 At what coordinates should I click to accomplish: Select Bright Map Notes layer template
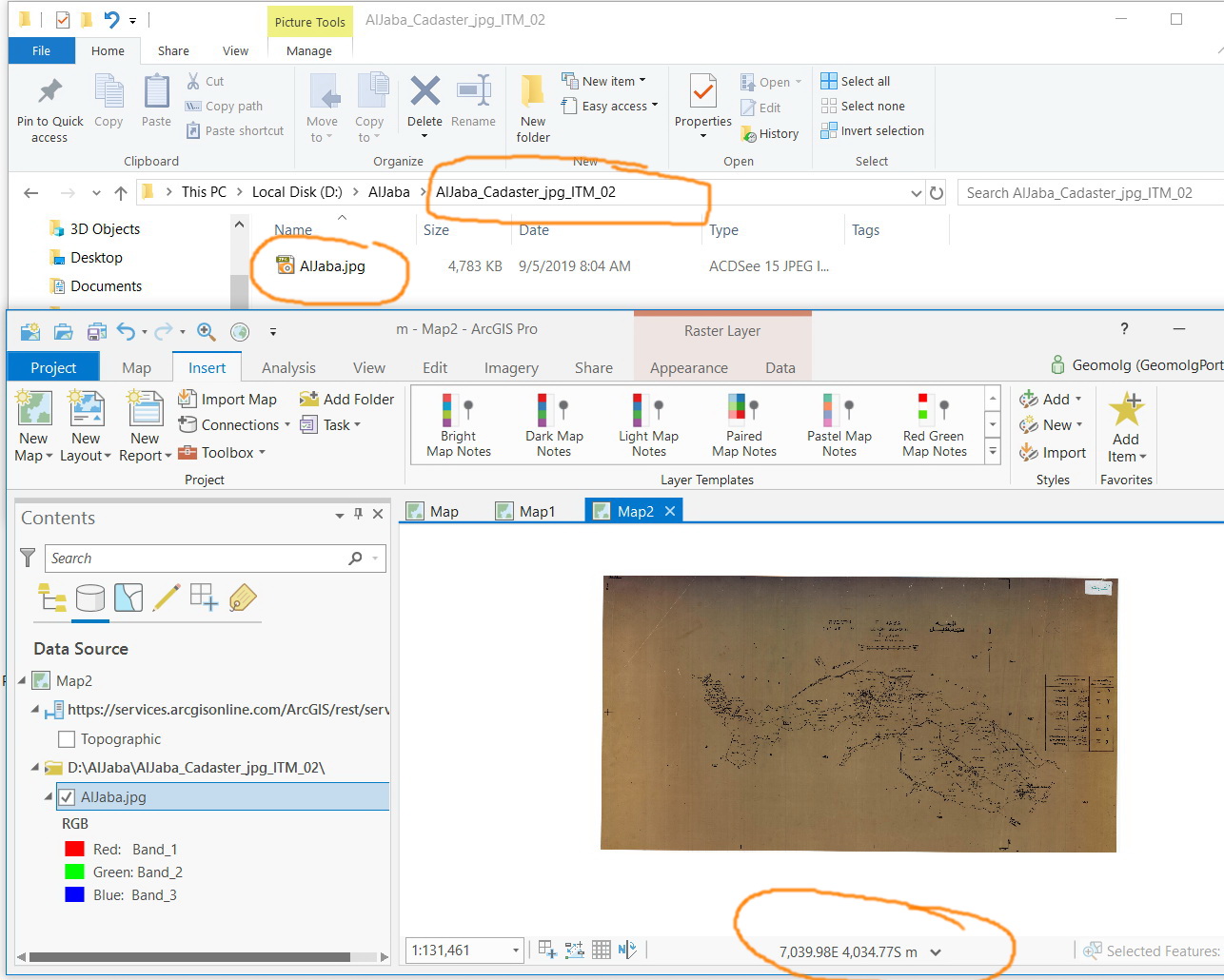[x=459, y=424]
